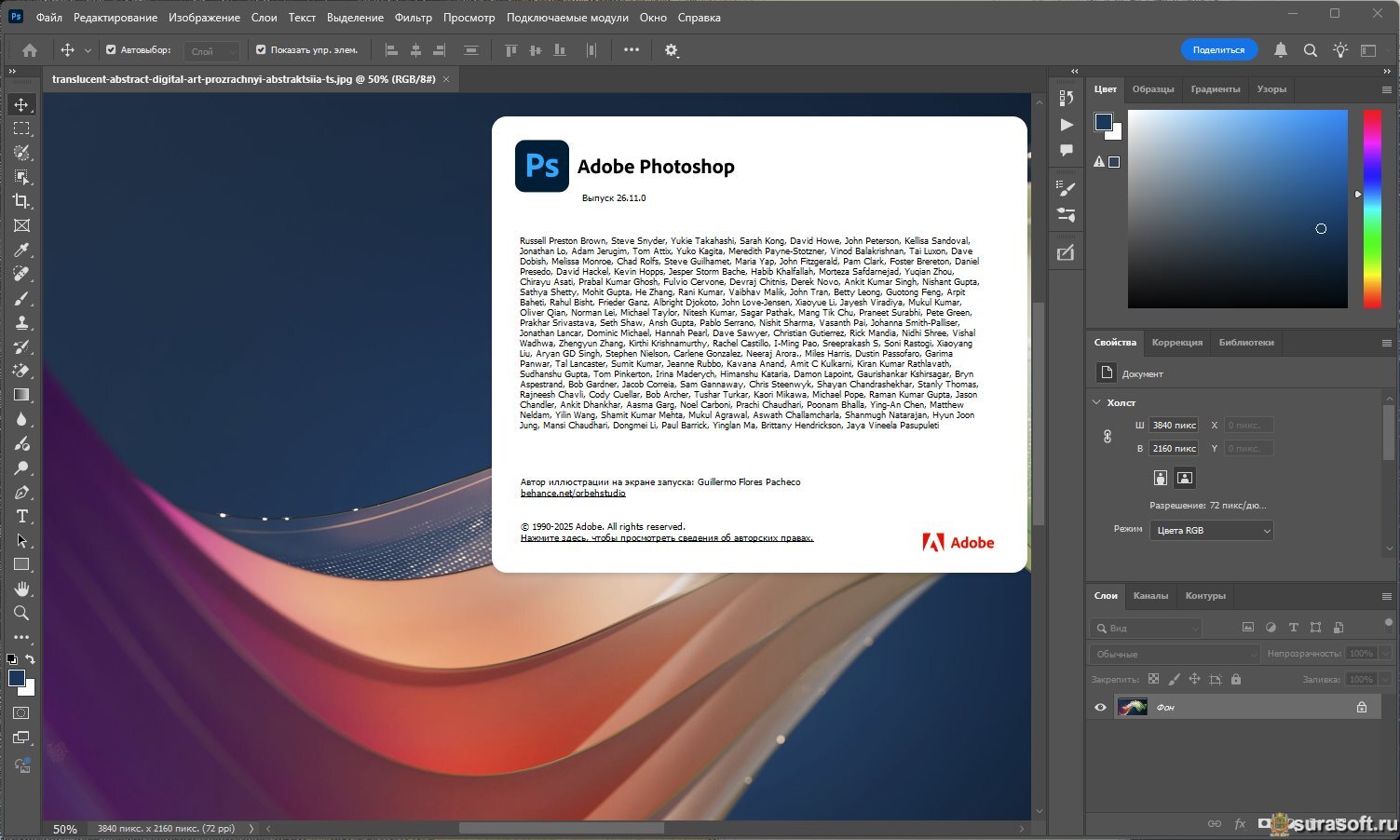Select the Eyedropper tool

pos(21,250)
